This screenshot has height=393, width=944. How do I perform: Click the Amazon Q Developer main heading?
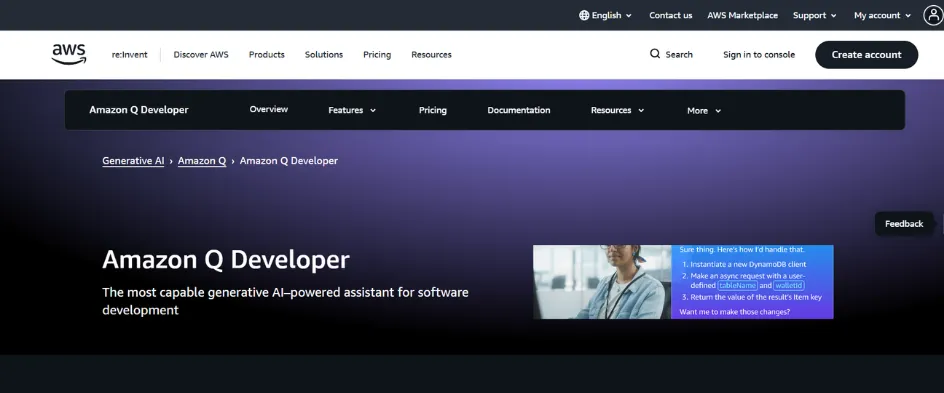pyautogui.click(x=226, y=259)
